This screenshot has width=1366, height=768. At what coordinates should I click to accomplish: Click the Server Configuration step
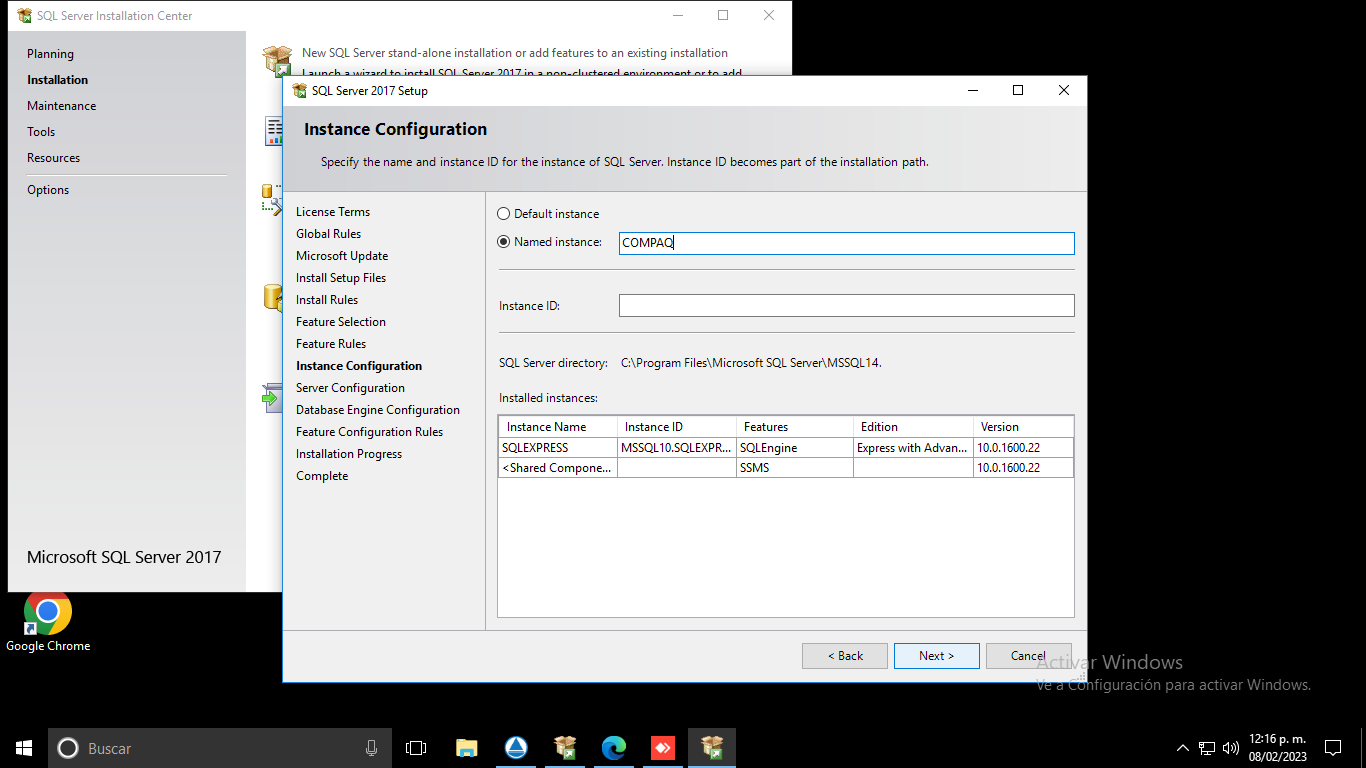[351, 388]
